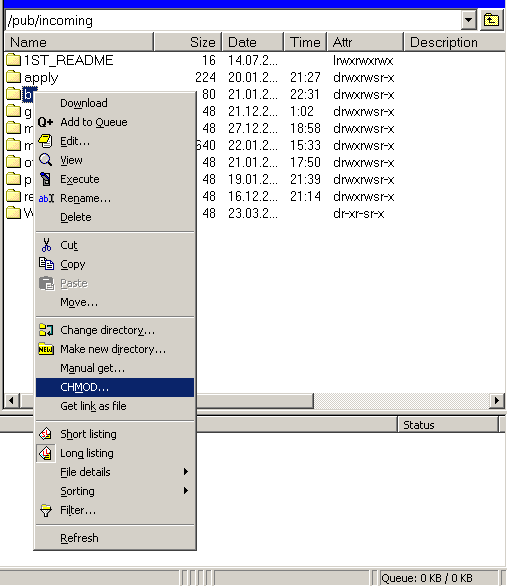Click the Cut scissors icon

46,245
